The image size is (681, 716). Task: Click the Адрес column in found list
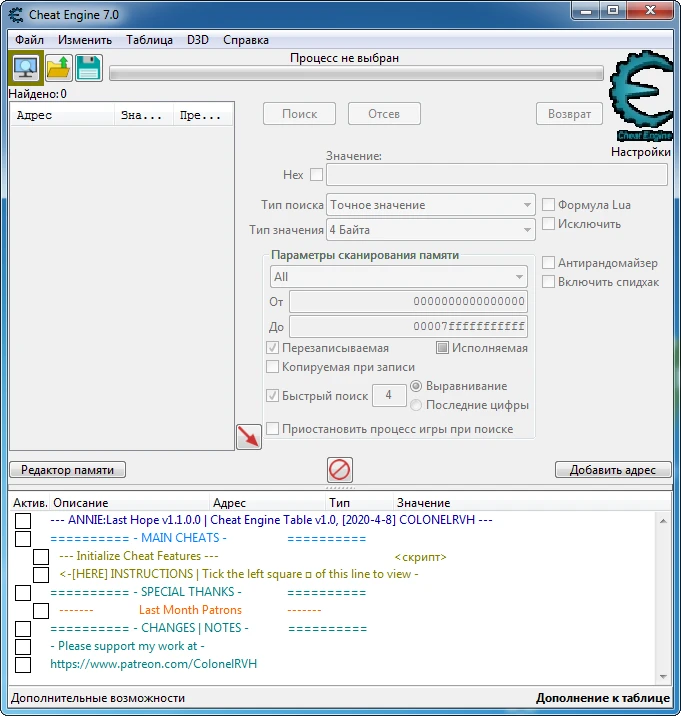point(62,115)
